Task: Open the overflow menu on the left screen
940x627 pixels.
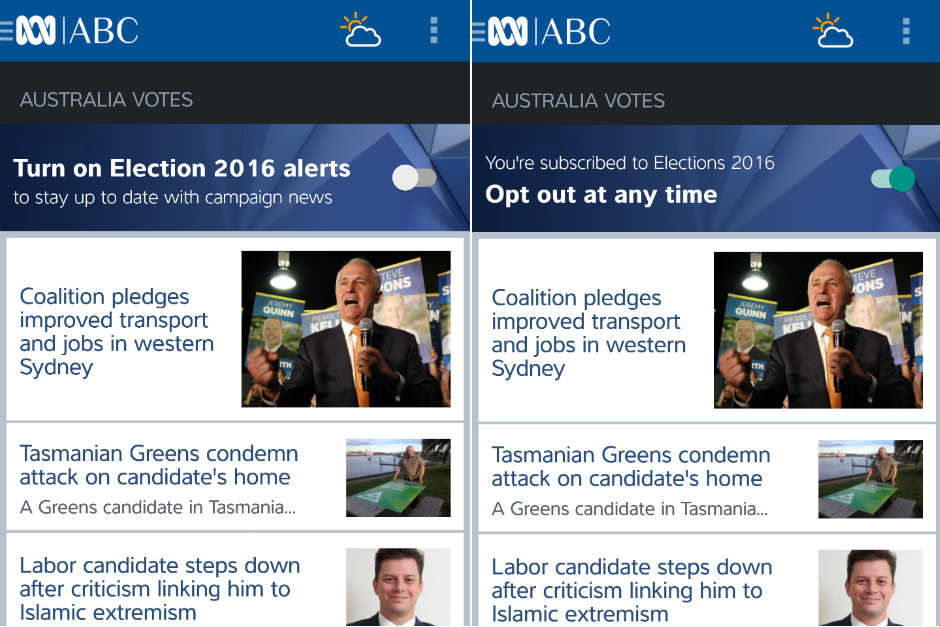Action: tap(433, 31)
